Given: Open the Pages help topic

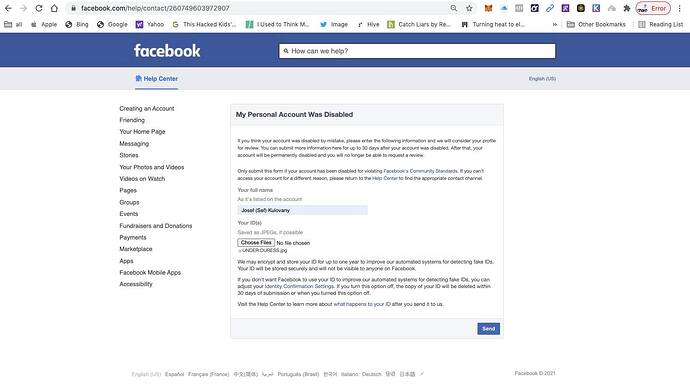Looking at the screenshot, I should tap(128, 190).
